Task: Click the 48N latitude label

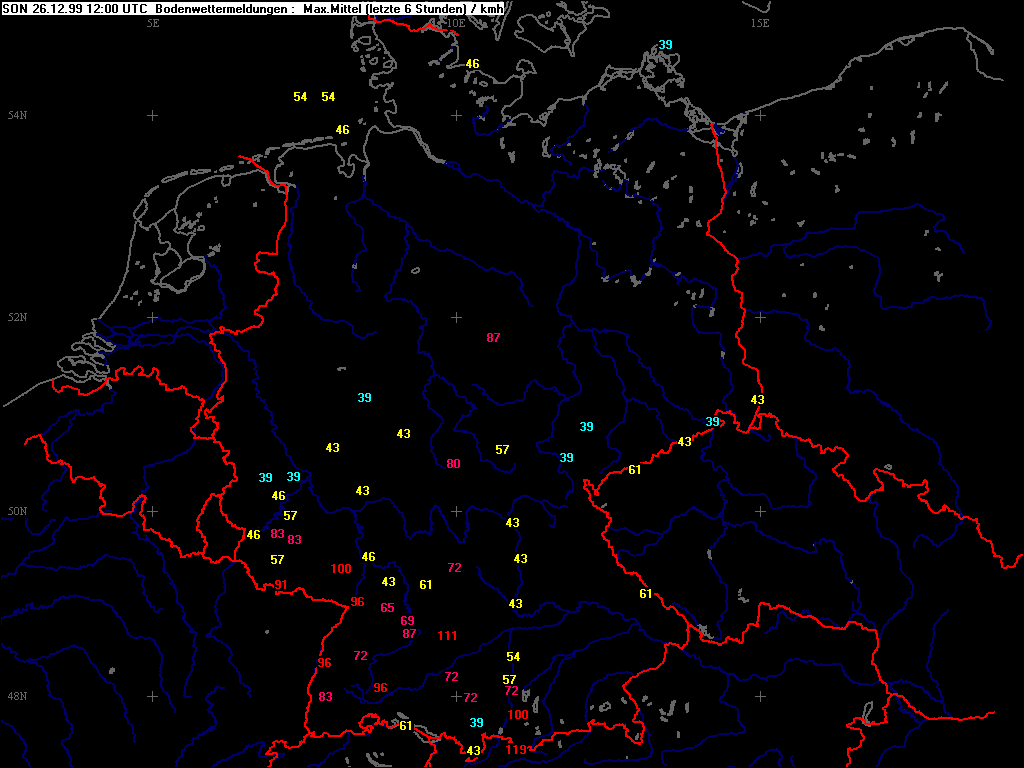Action: coord(17,696)
